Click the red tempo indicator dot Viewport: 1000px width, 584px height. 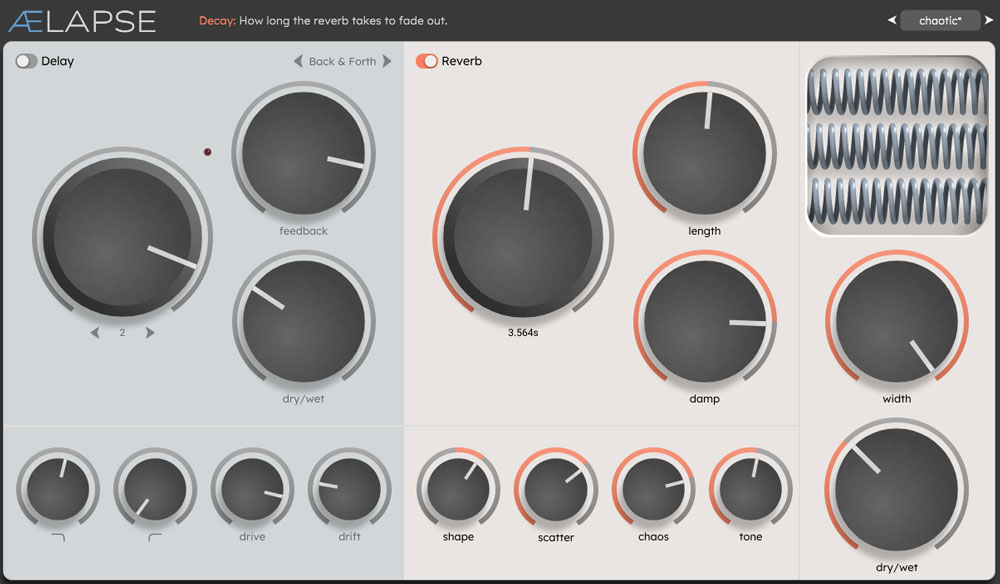click(x=208, y=152)
